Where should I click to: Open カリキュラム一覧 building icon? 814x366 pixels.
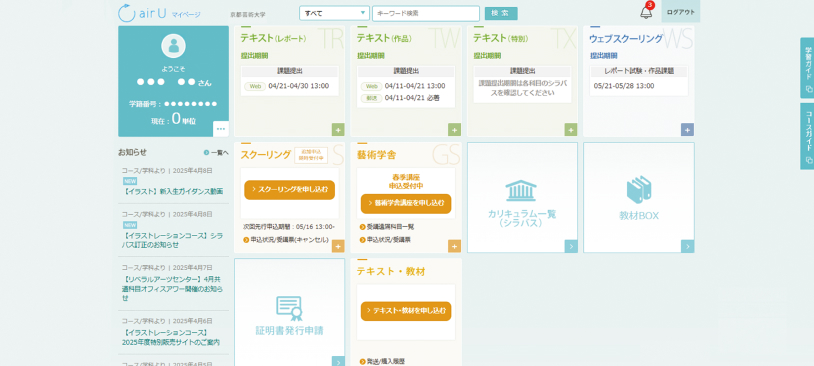pyautogui.click(x=521, y=191)
